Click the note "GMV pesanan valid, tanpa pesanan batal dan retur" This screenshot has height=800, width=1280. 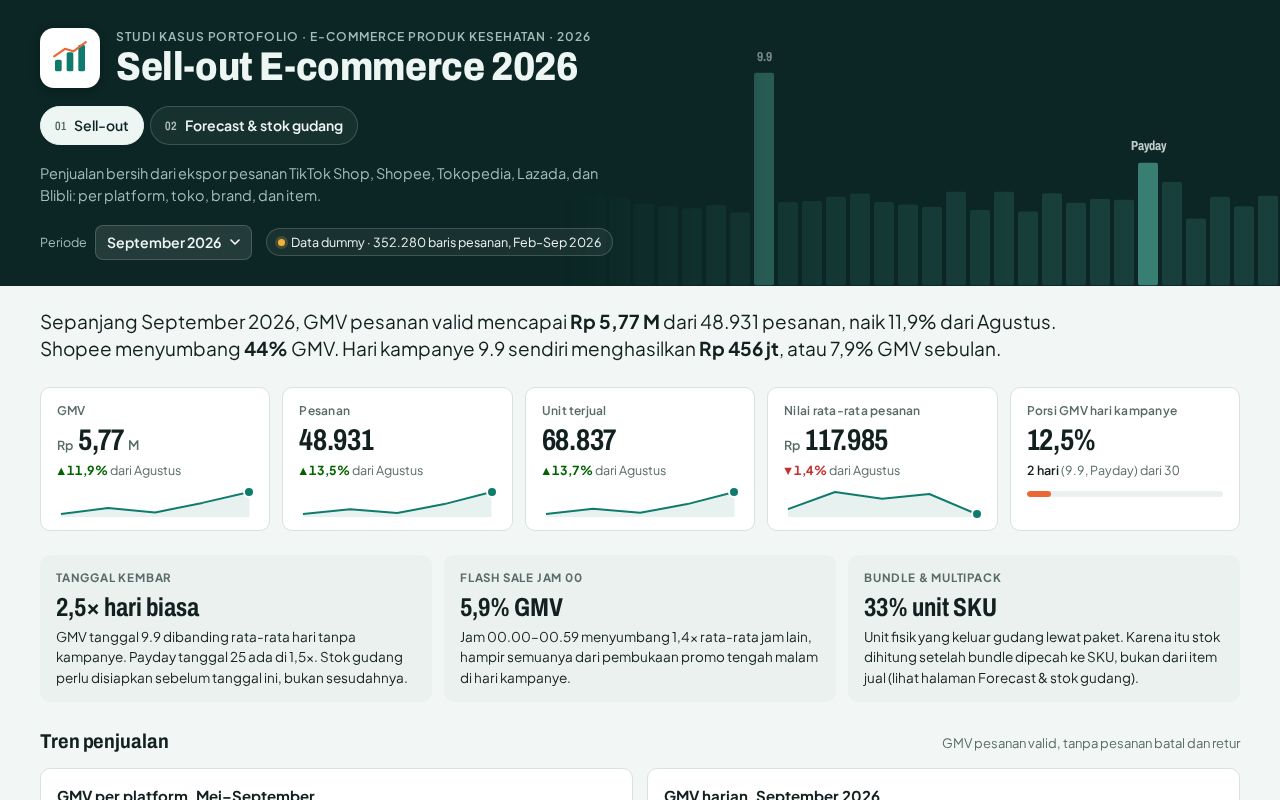(1091, 743)
